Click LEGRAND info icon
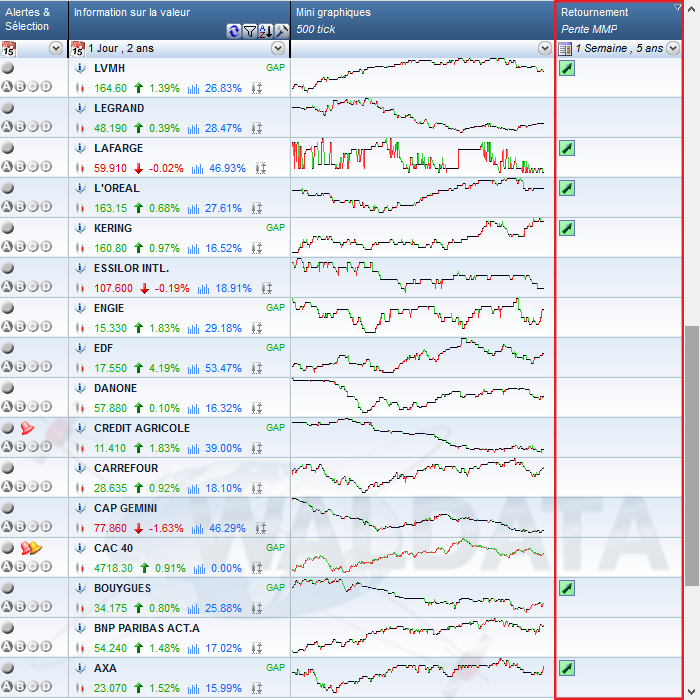The height and width of the screenshot is (700, 700). click(80, 108)
